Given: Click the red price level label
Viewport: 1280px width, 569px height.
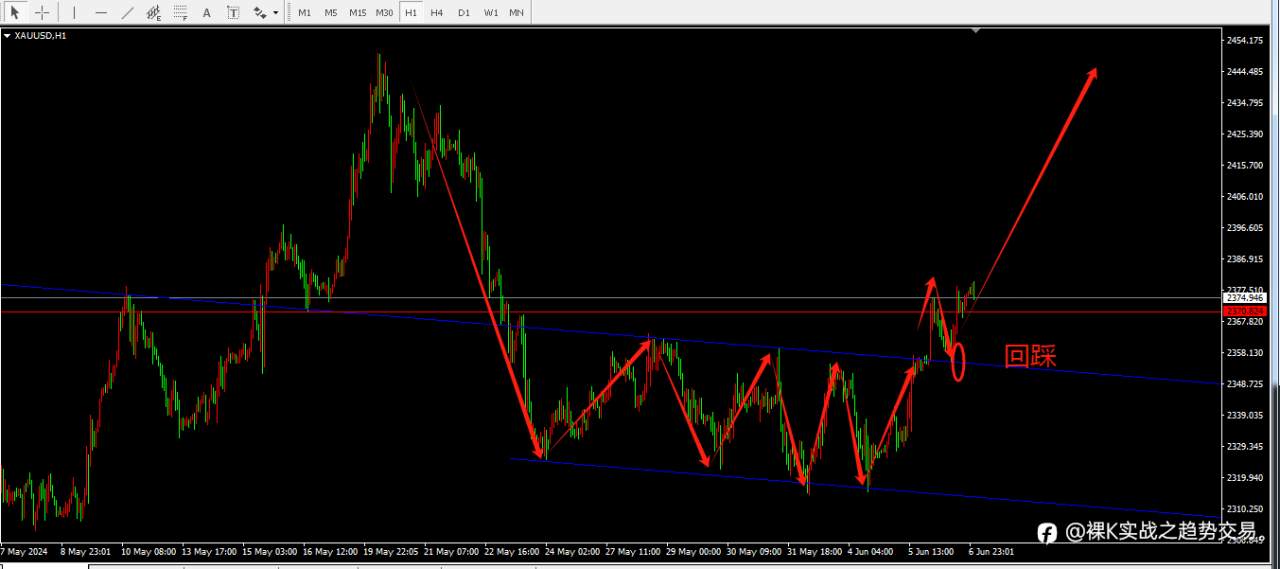Looking at the screenshot, I should [x=1245, y=311].
